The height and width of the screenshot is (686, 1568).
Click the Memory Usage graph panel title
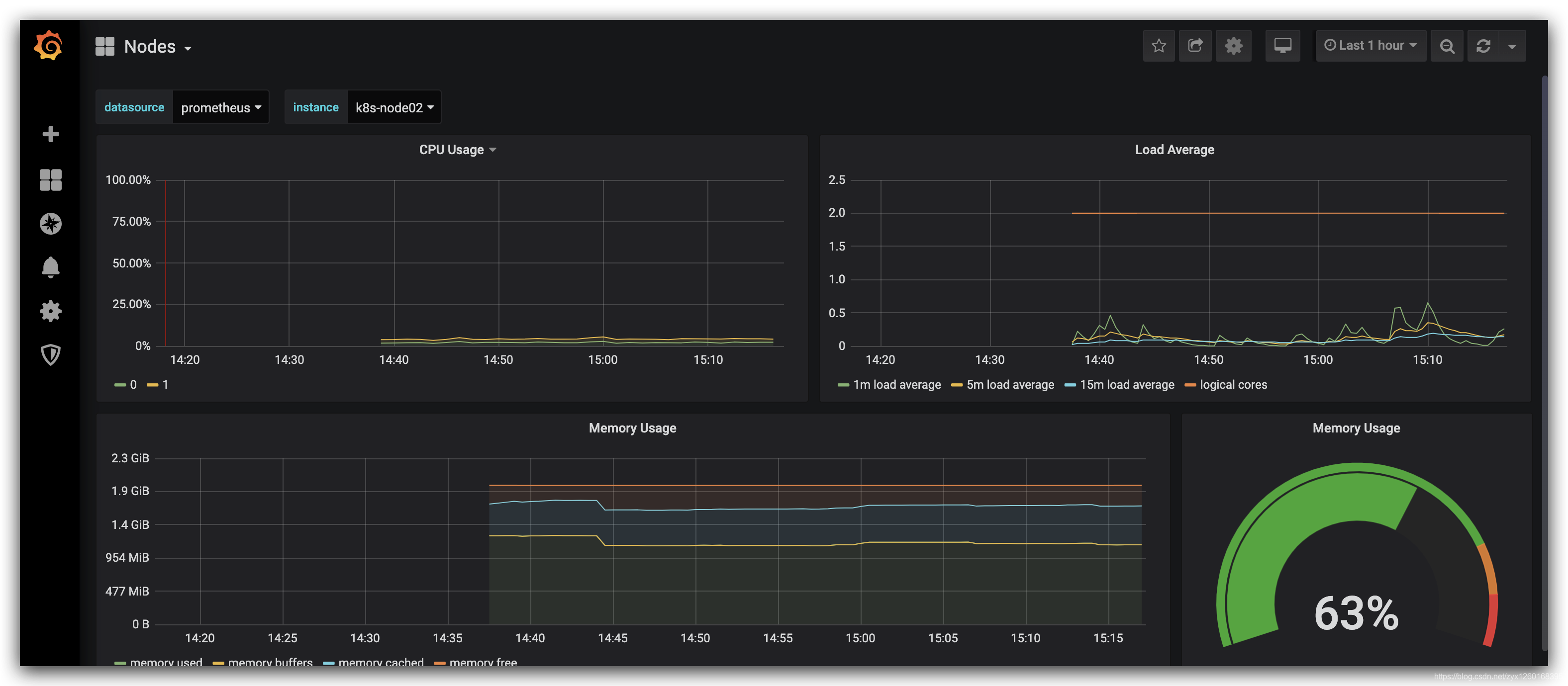tap(632, 428)
